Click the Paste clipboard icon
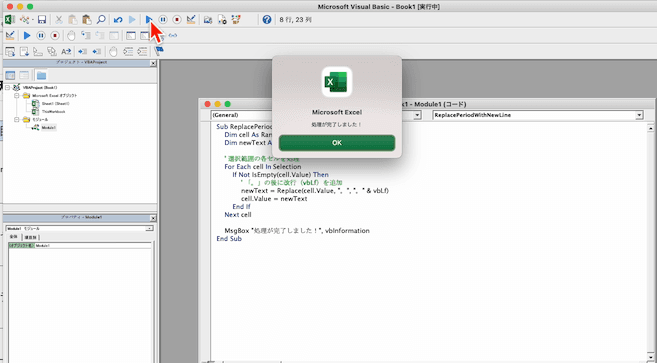Image resolution: width=657 pixels, height=363 pixels. click(x=87, y=19)
